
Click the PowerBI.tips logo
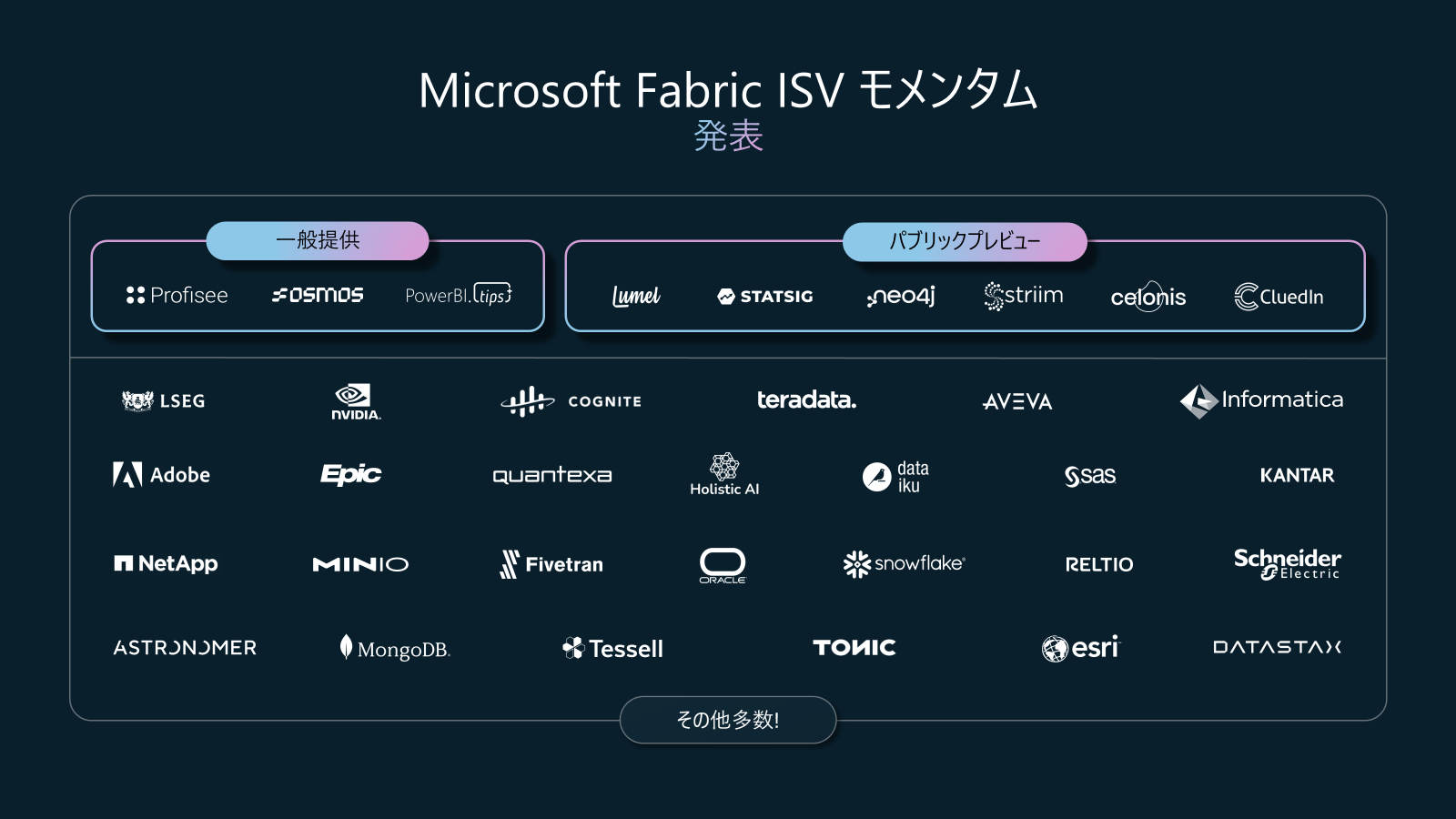click(459, 294)
